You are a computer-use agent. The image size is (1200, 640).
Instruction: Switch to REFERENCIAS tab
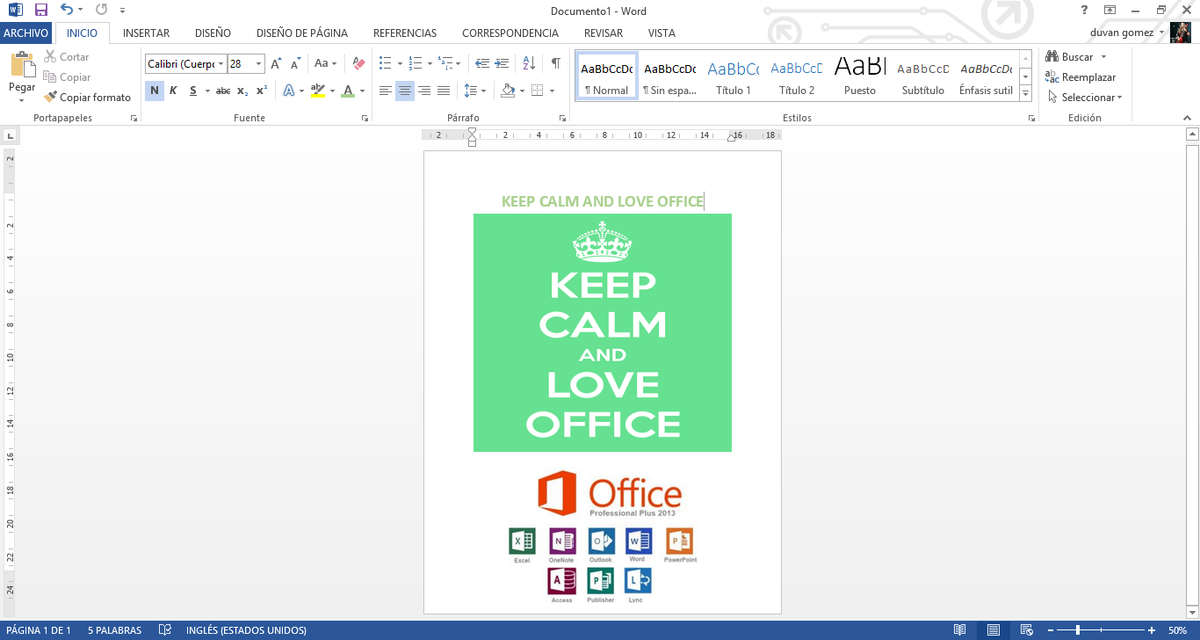(x=405, y=33)
